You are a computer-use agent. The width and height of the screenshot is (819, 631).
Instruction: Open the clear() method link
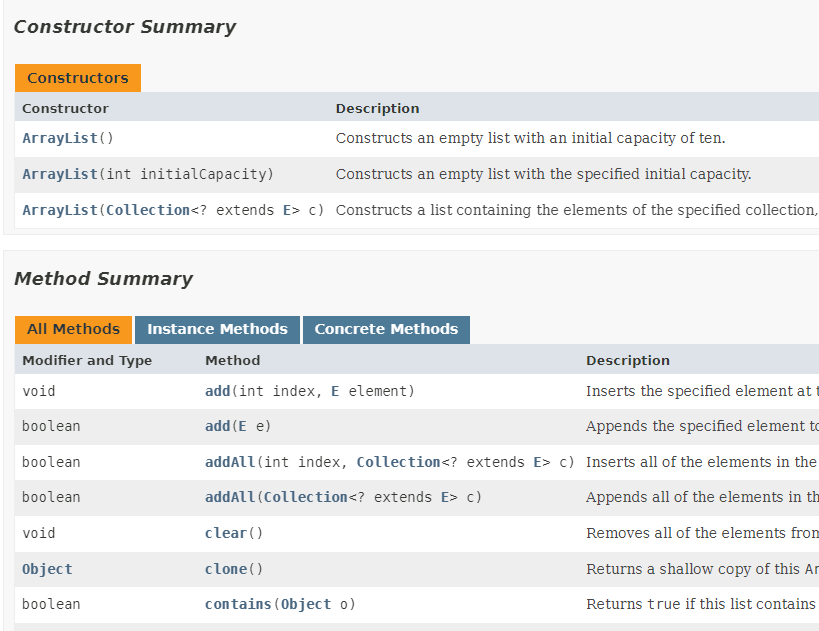pos(225,533)
